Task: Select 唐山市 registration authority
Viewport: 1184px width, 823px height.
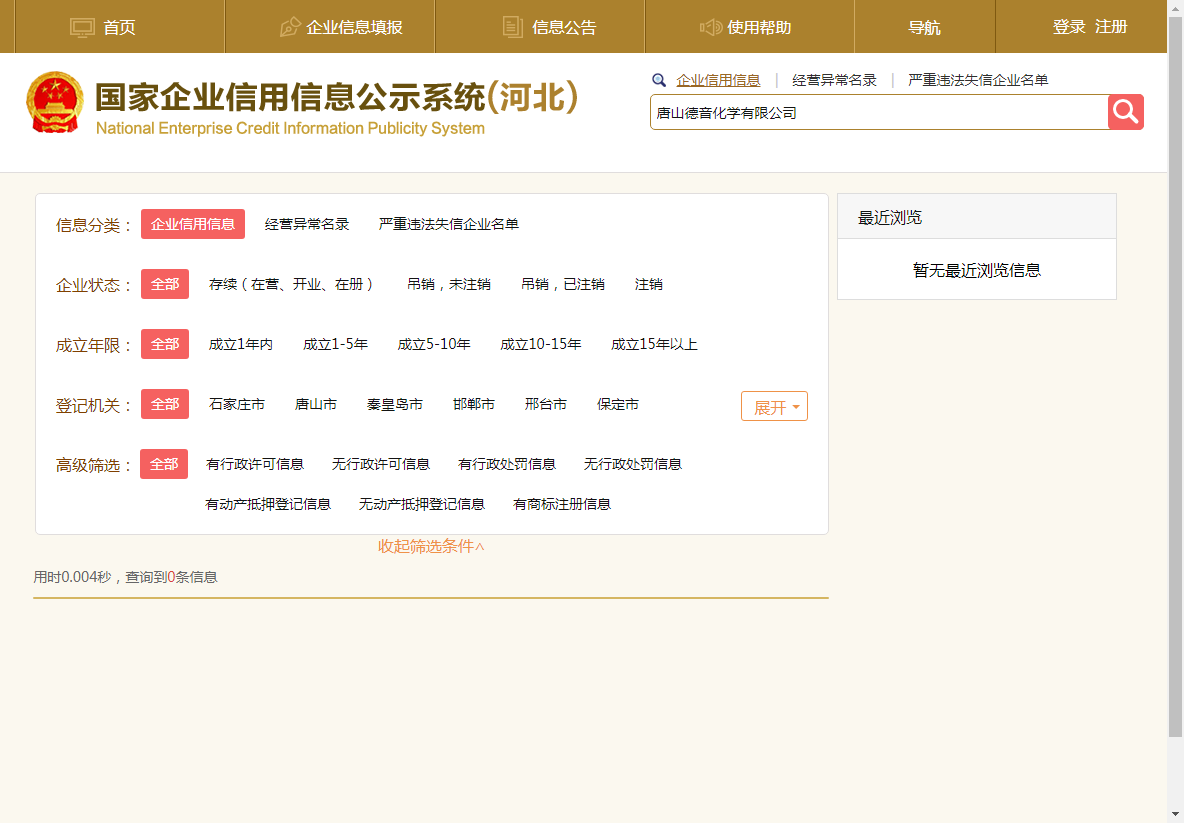Action: pos(316,404)
